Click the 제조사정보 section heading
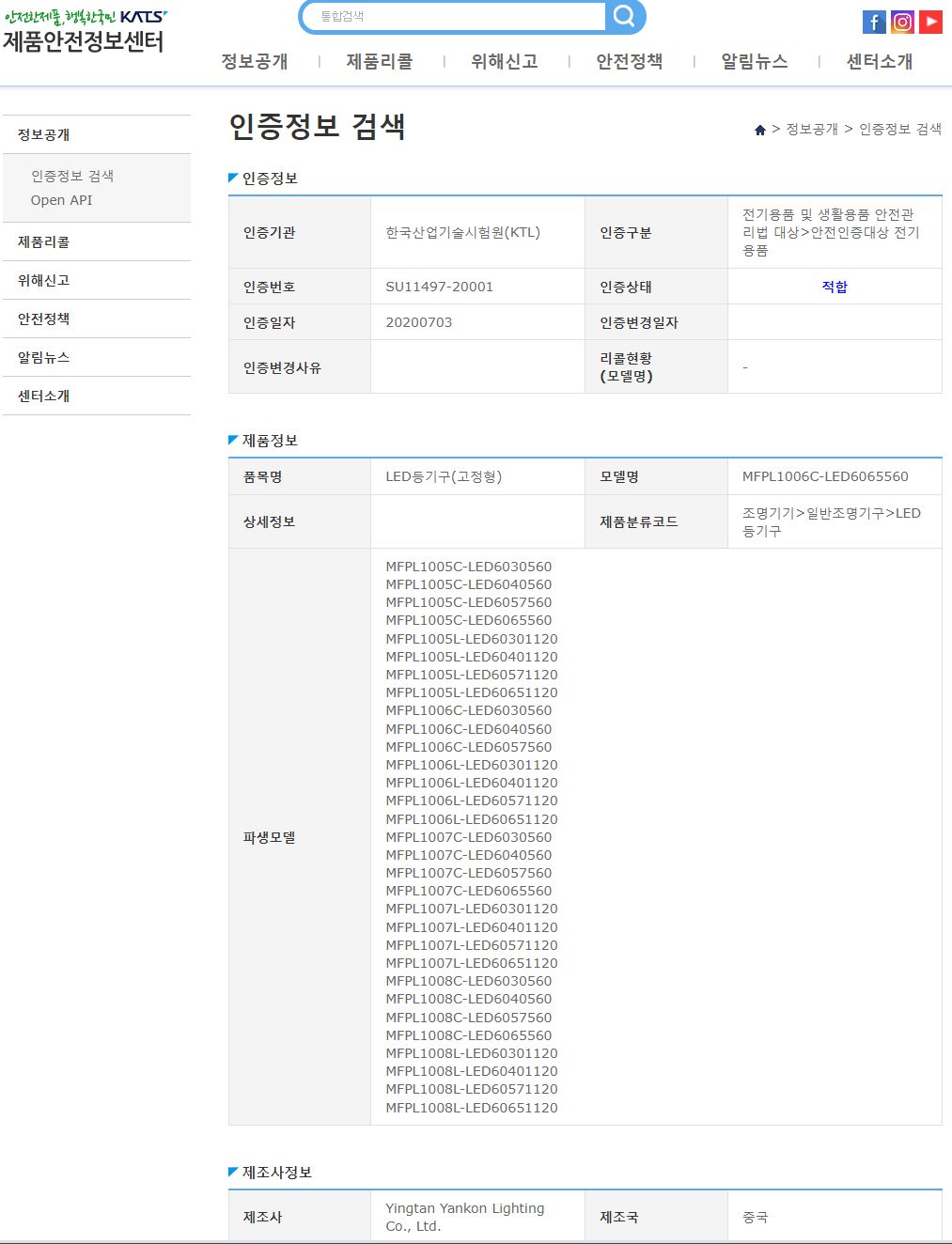This screenshot has width=952, height=1244. (277, 1172)
